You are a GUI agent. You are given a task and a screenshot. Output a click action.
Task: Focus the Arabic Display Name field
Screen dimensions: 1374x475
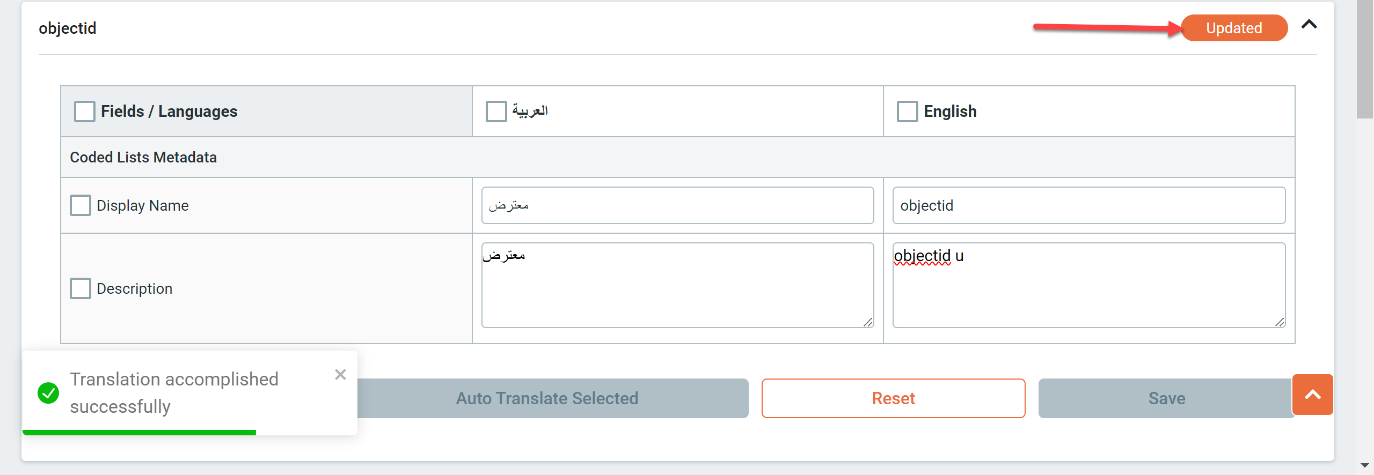(677, 206)
